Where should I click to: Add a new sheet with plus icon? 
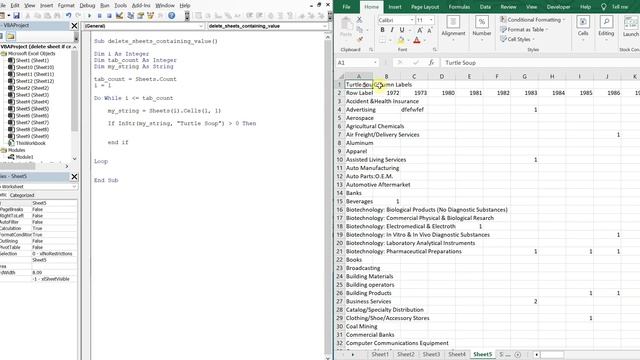[x=518, y=354]
